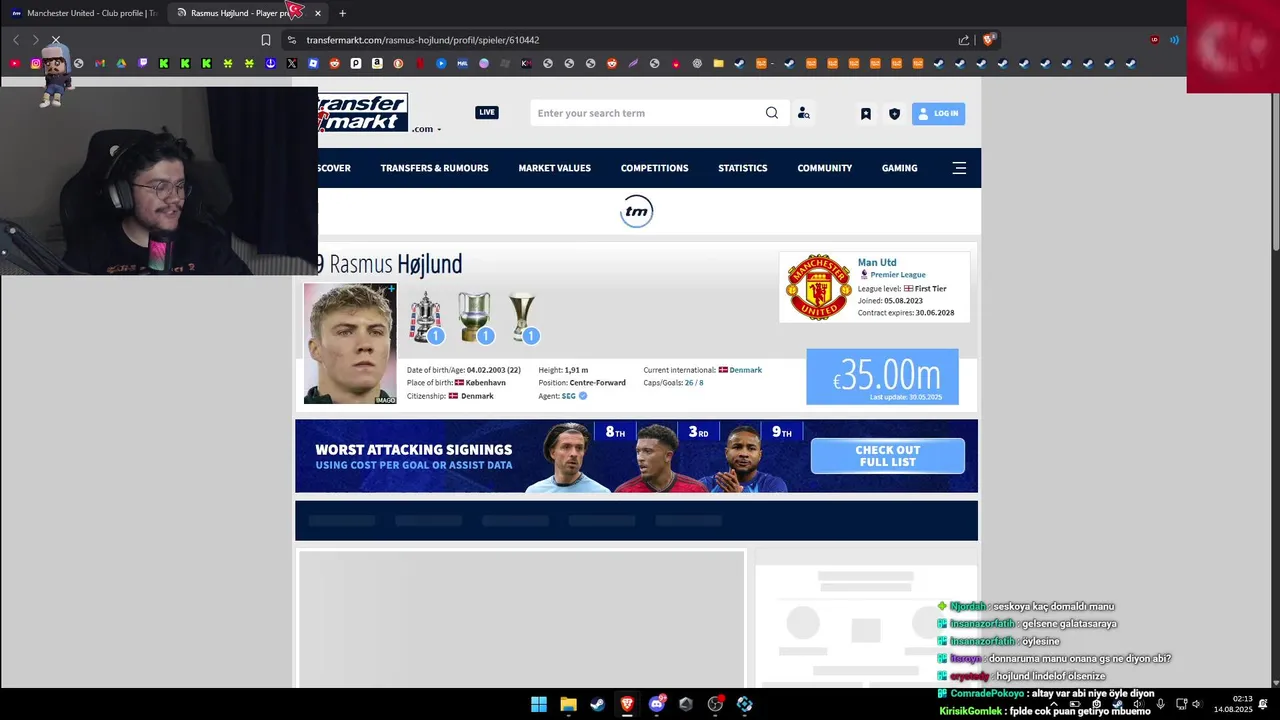
Task: Open the X (Twitter) bookmark
Action: coord(292,63)
